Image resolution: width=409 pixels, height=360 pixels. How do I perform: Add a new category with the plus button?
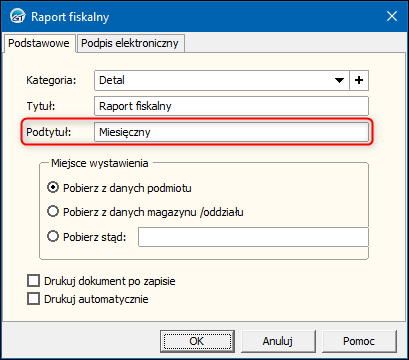point(359,80)
